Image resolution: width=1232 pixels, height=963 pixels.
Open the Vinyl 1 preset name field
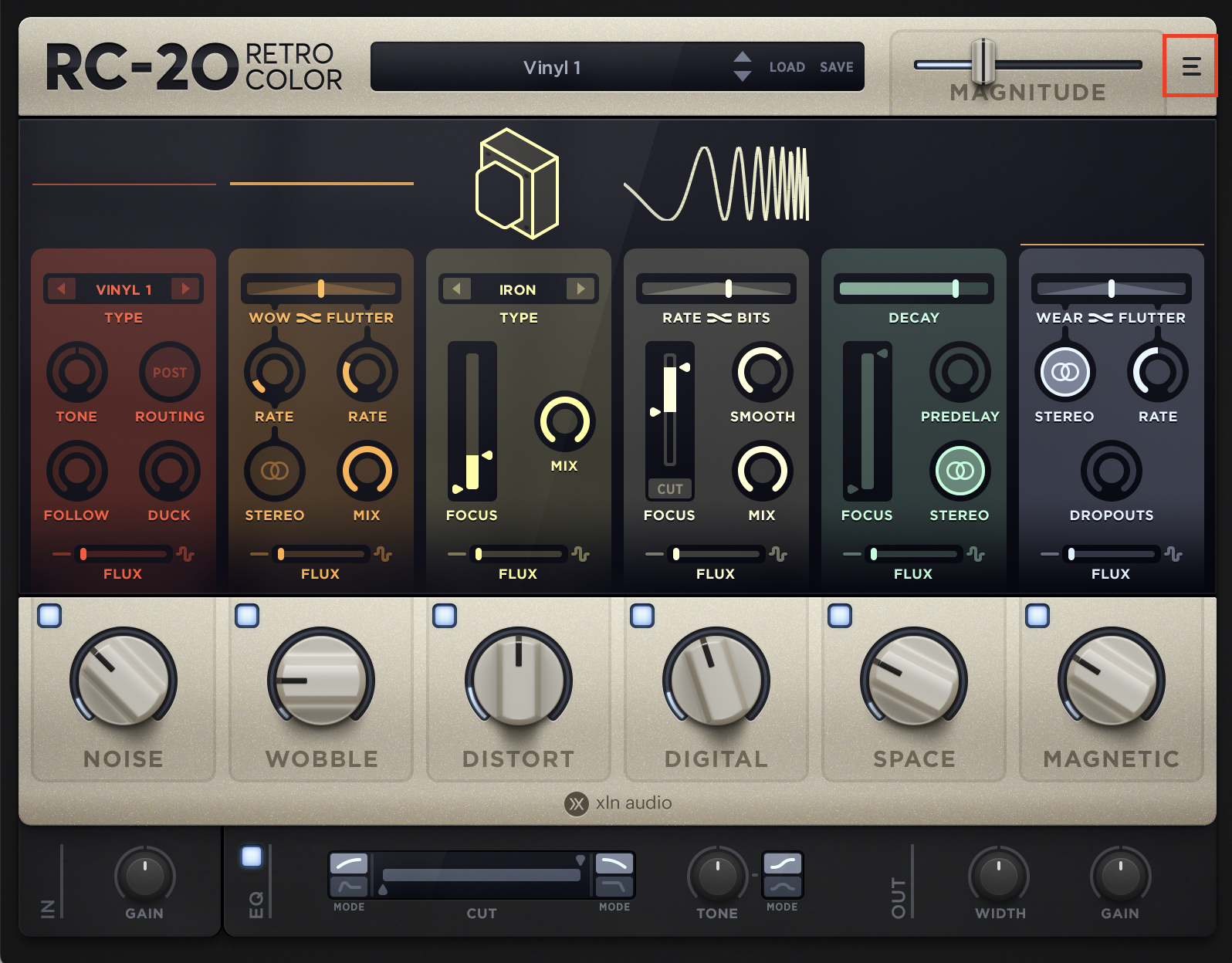coord(551,67)
